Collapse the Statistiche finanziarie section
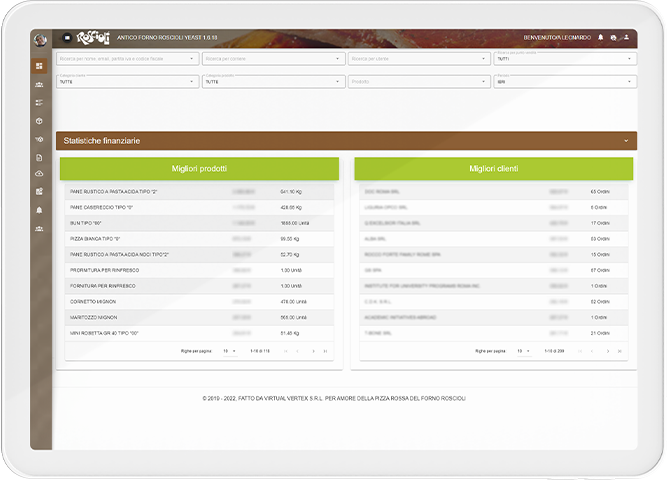This screenshot has width=667, height=480. tap(626, 141)
